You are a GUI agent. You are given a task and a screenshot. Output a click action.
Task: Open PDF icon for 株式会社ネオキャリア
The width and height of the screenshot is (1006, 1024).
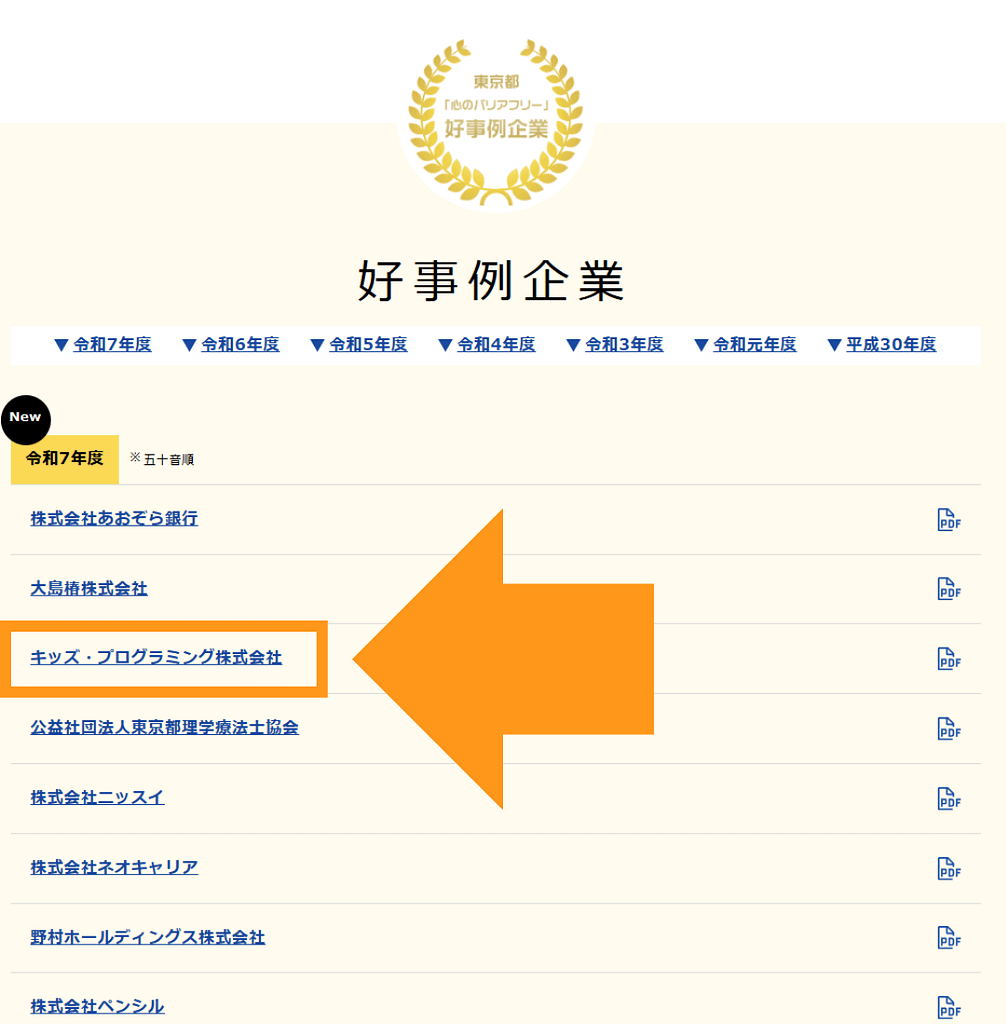947,868
